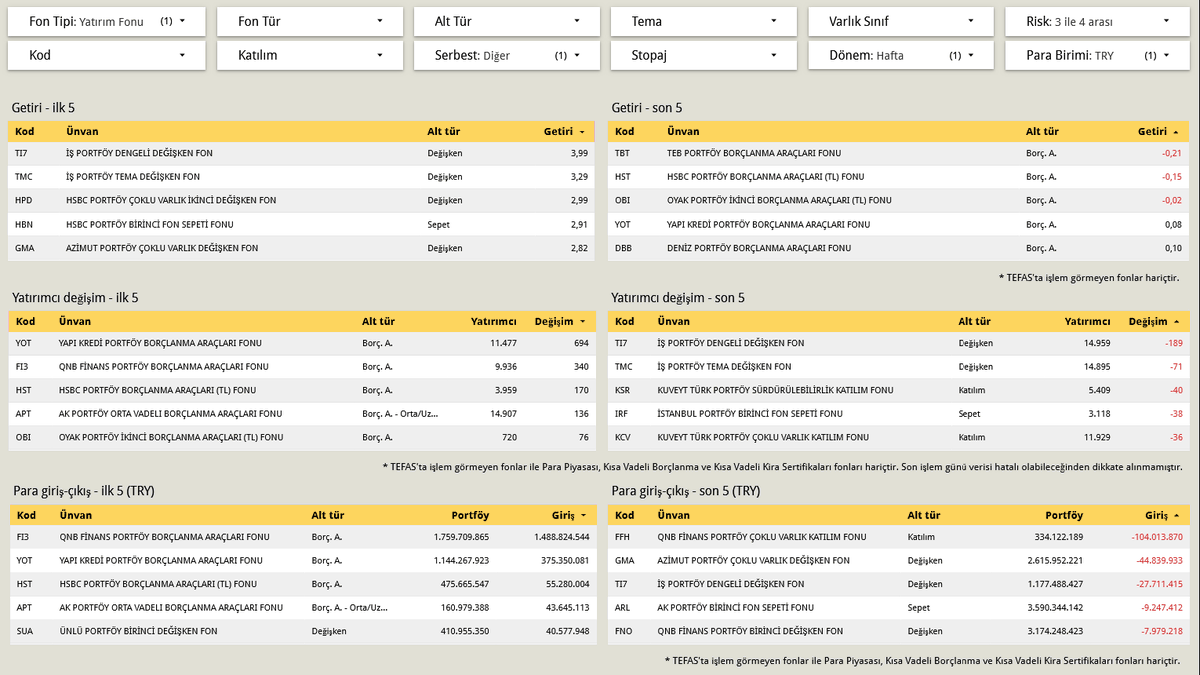Screen dimensions: 1200x675
Task: Expand the Stopaj dropdown
Action: (x=704, y=55)
